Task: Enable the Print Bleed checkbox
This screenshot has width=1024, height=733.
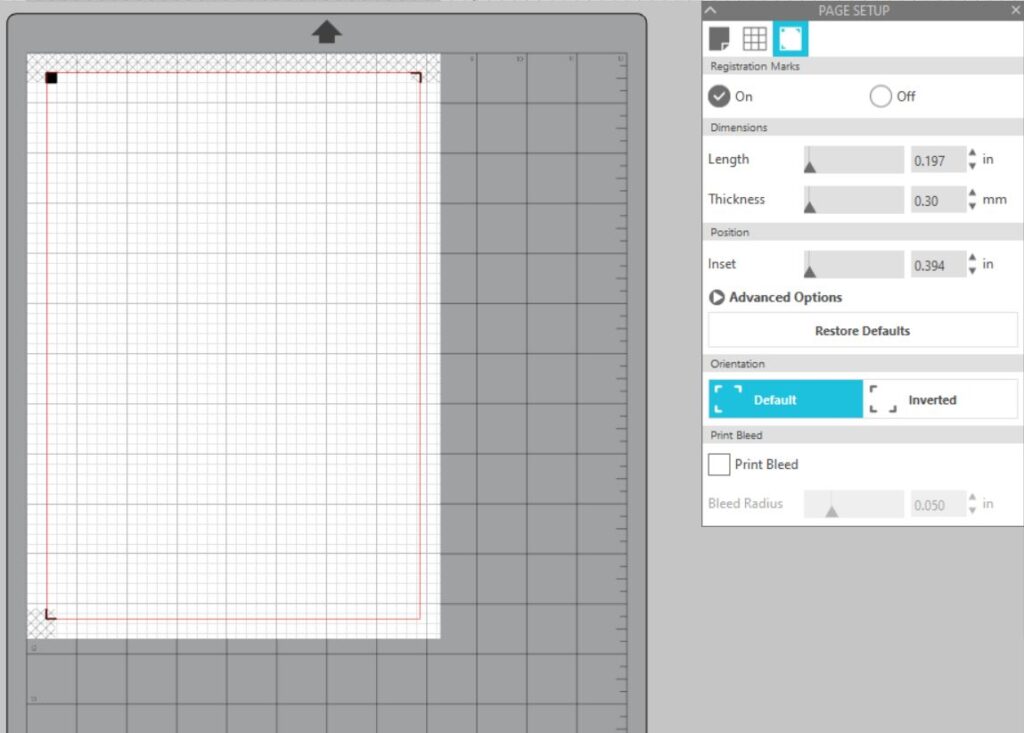Action: (x=719, y=465)
